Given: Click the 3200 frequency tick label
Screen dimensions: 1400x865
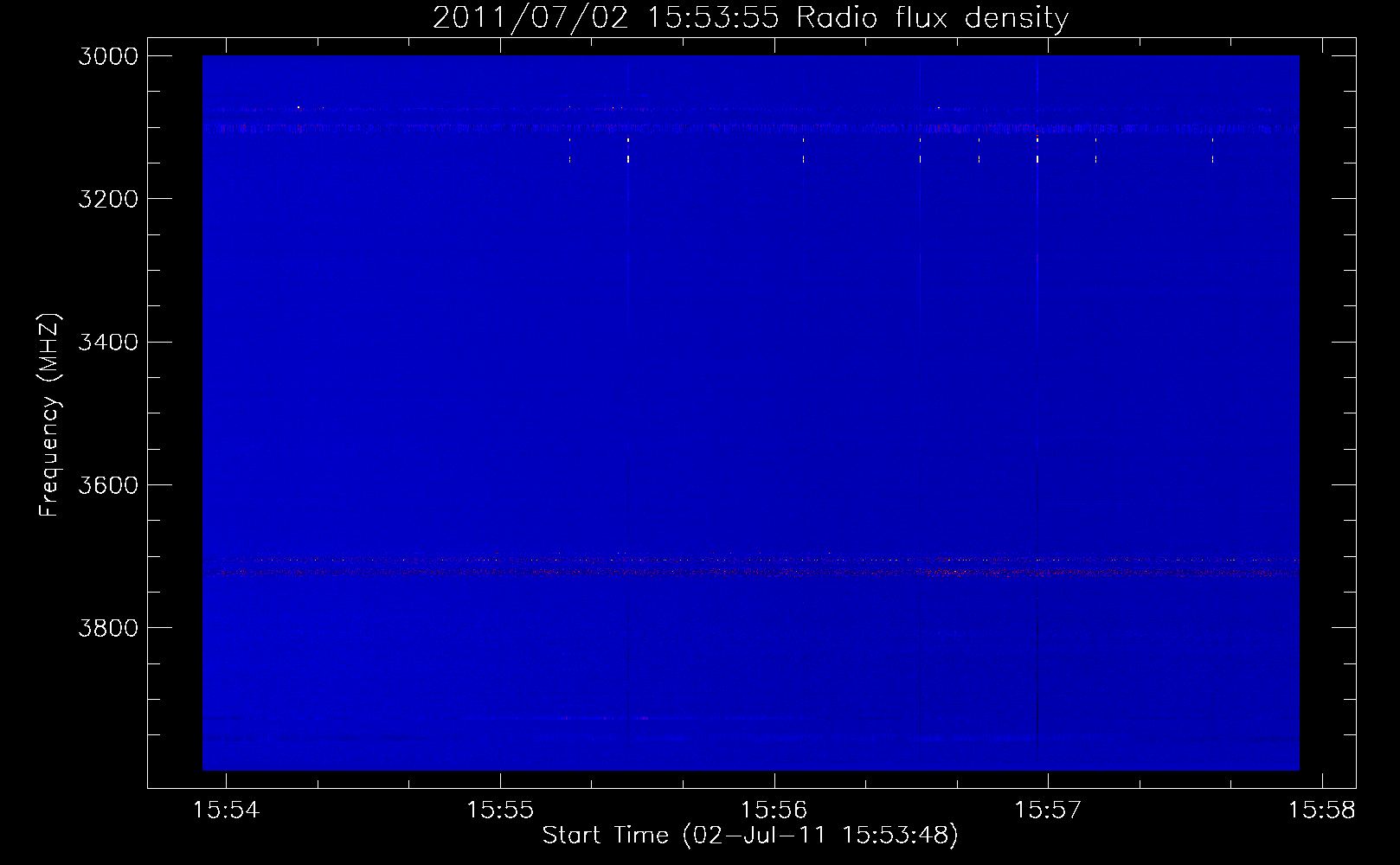Looking at the screenshot, I should pos(108,199).
